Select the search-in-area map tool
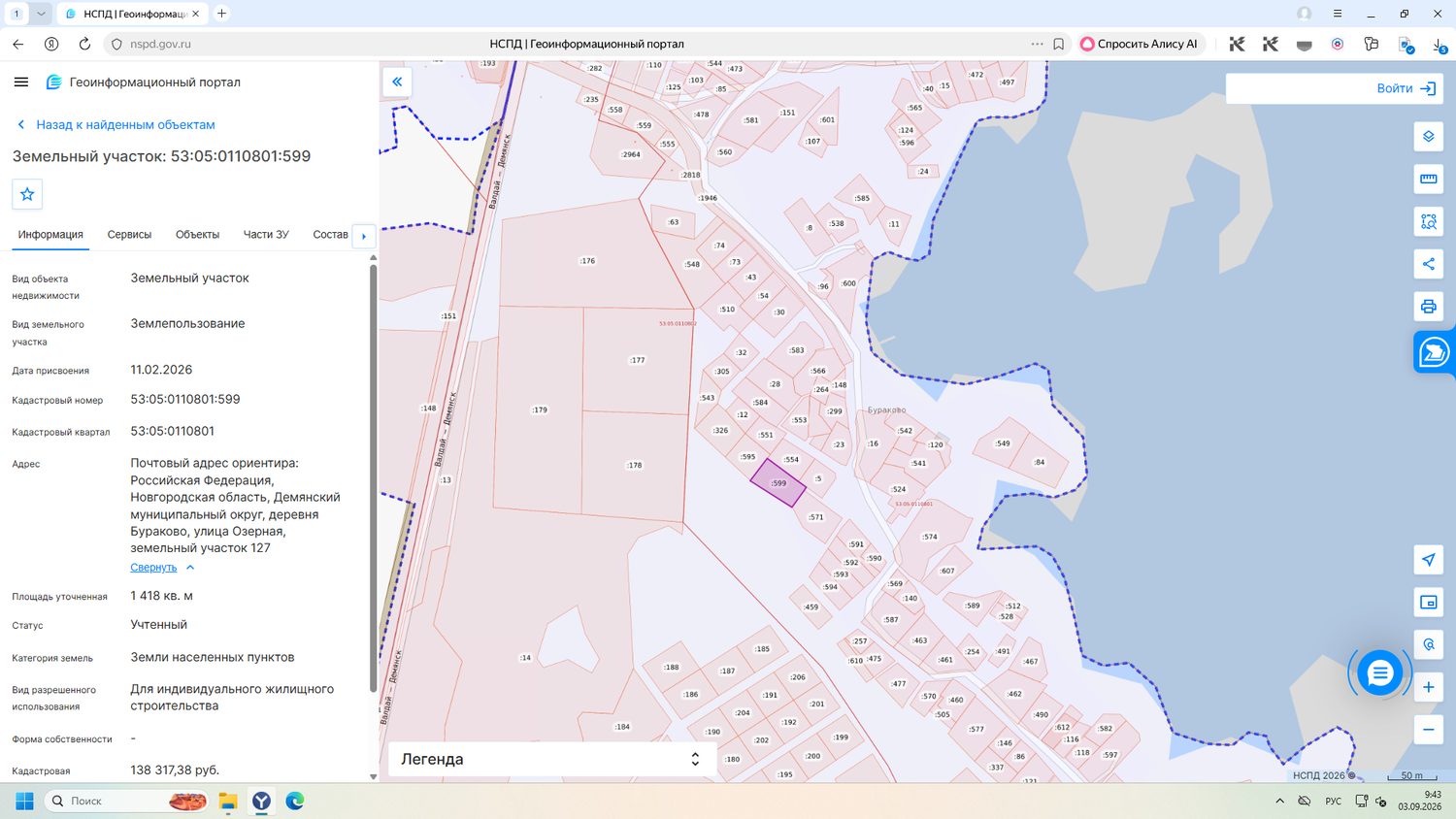The image size is (1456, 819). click(x=1429, y=222)
